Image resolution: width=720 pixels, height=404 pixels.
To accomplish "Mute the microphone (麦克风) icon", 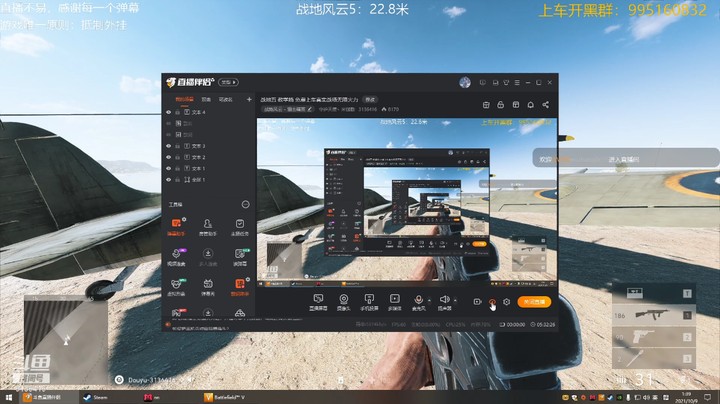I will click(418, 299).
